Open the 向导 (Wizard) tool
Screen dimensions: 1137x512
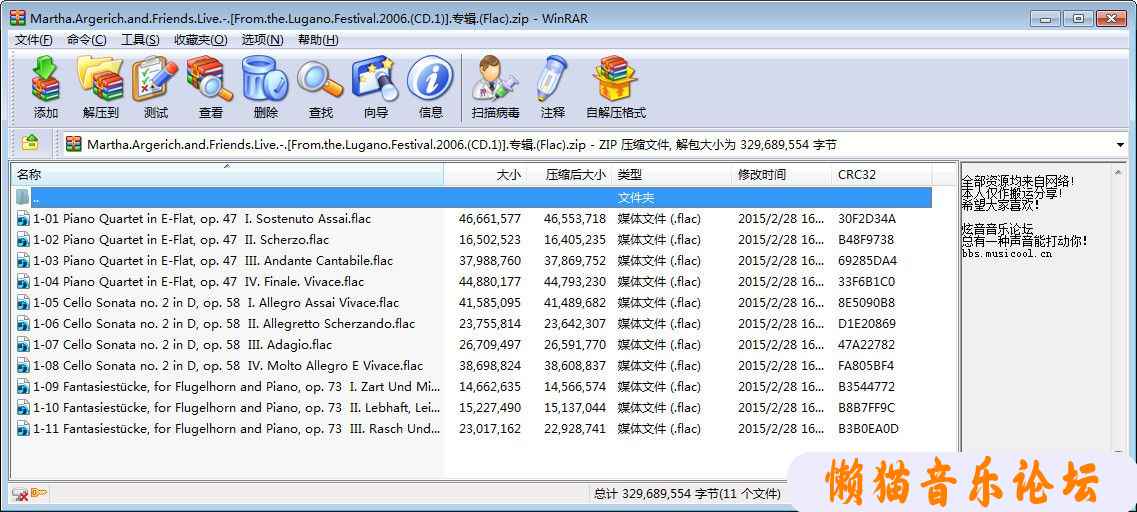pos(376,79)
